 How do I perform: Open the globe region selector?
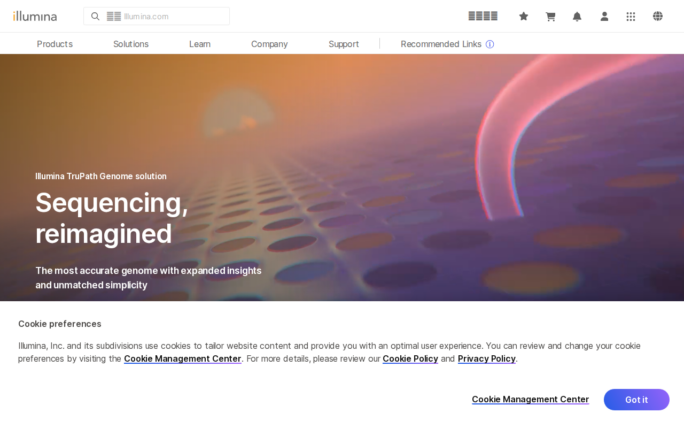pos(658,16)
